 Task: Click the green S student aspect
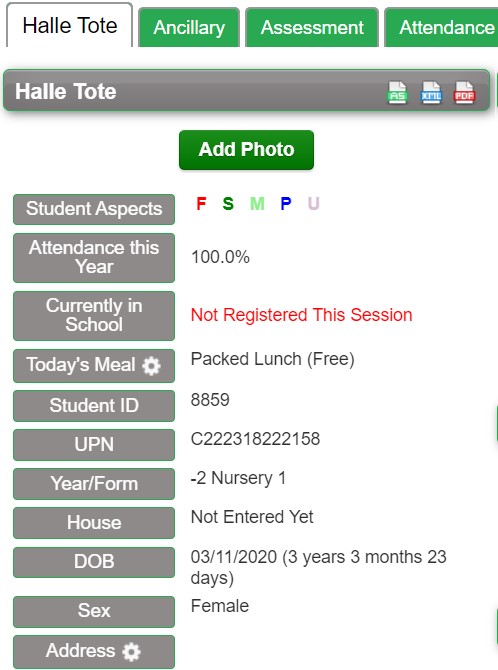228,203
